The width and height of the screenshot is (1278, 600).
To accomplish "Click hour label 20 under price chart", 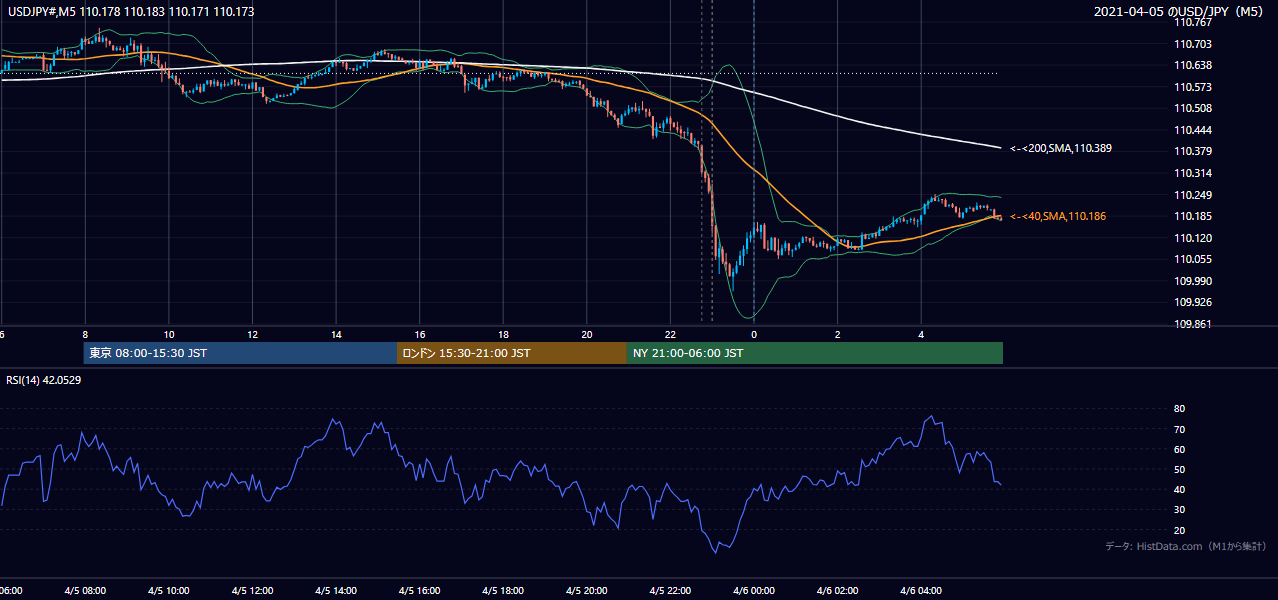I will tap(587, 334).
